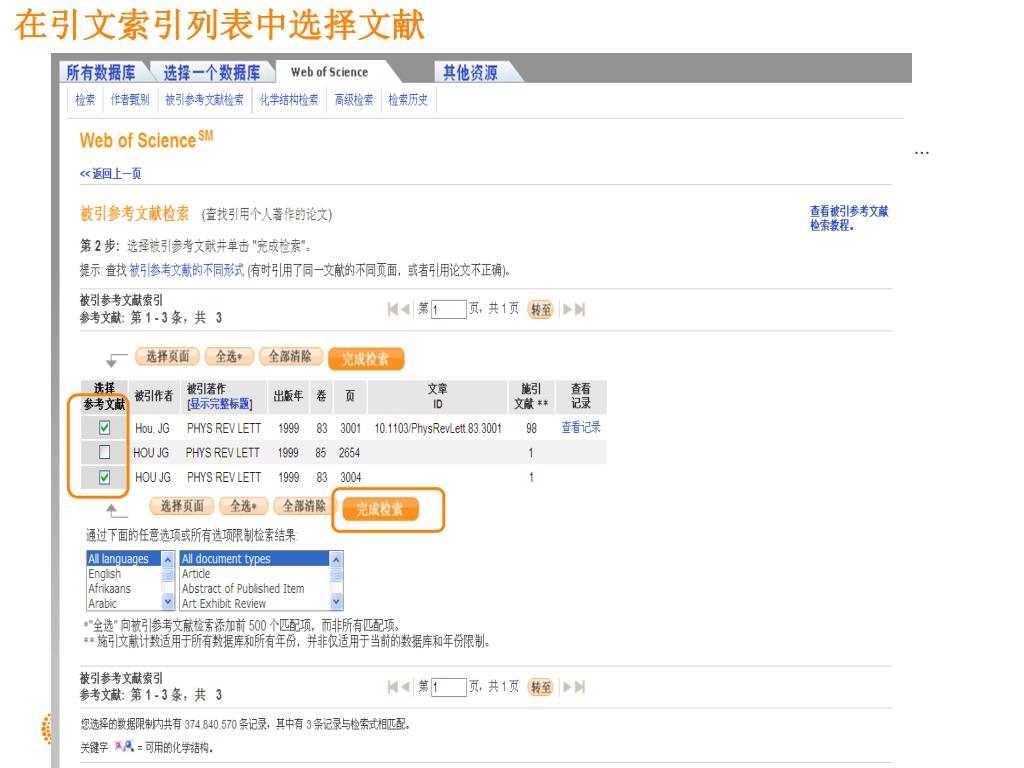Open the 所有数据库 tab
Screen dimensions: 1024x768
[101, 72]
